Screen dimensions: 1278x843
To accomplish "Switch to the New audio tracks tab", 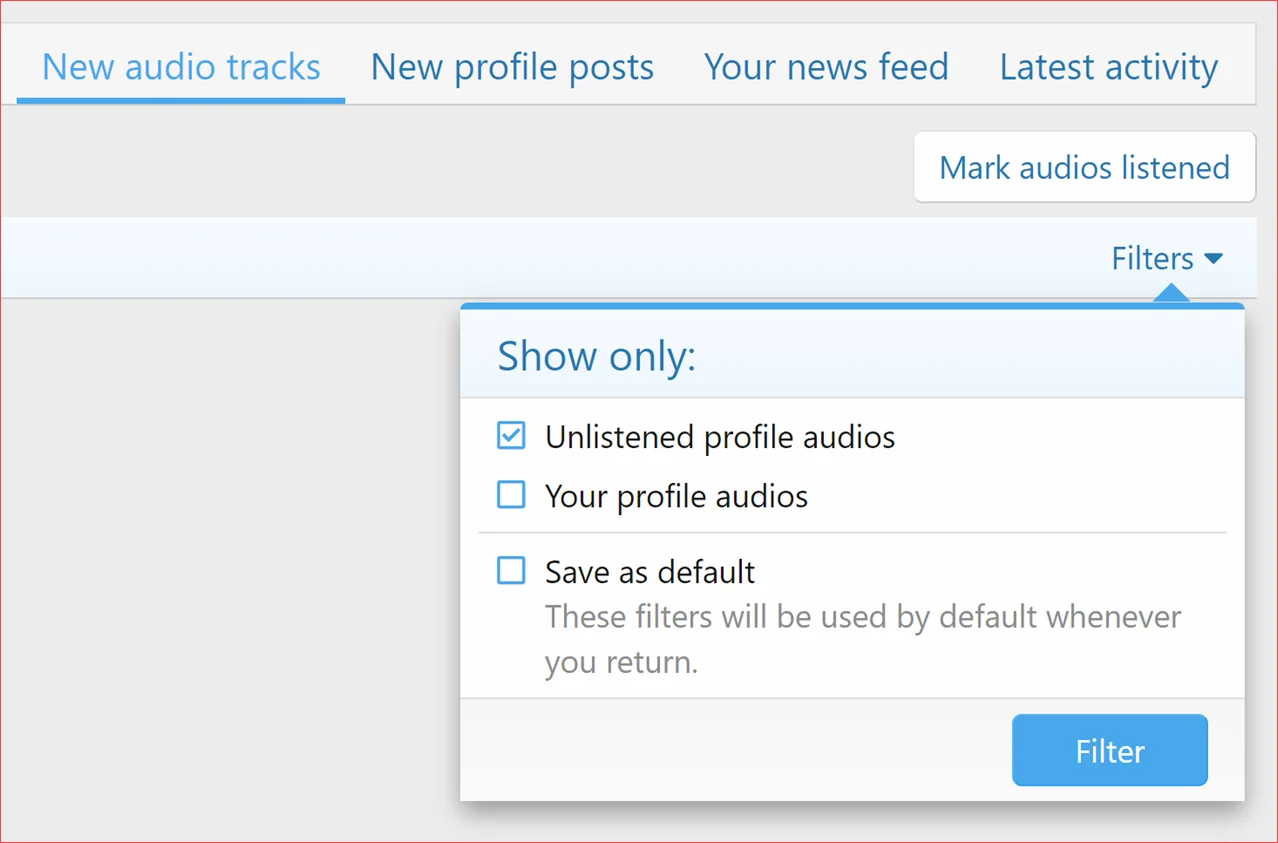I will pyautogui.click(x=181, y=67).
